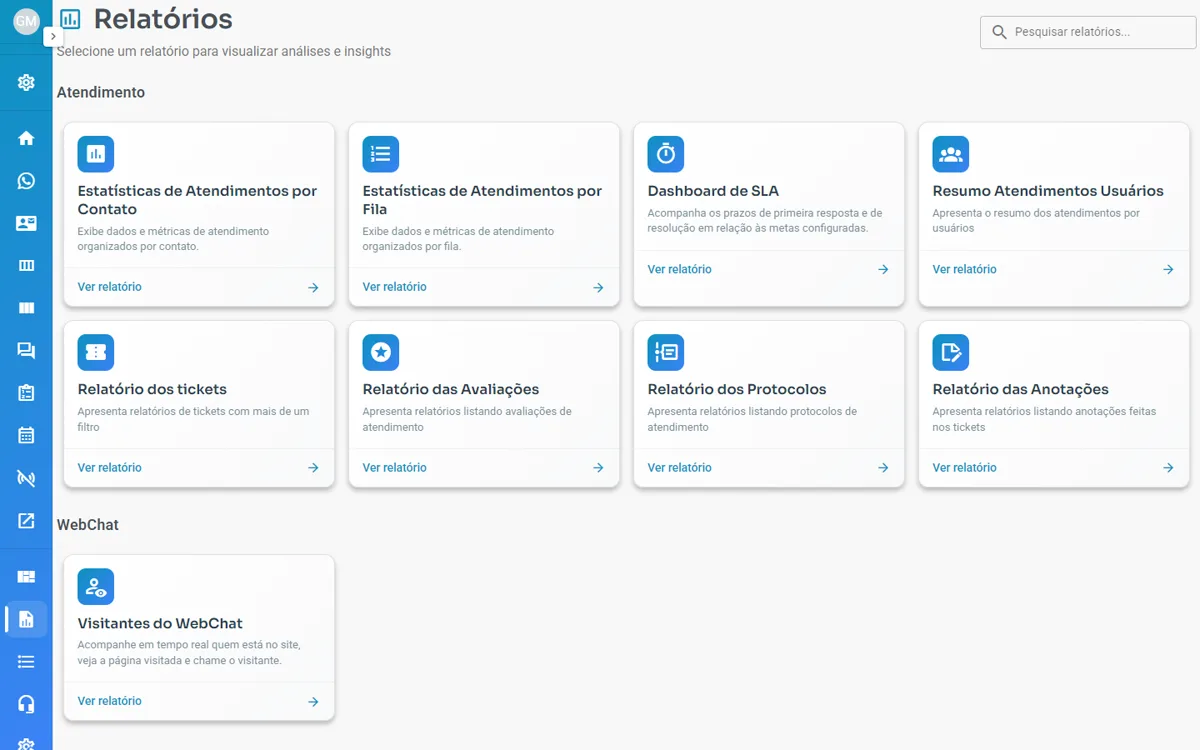1200x750 pixels.
Task: Click the Dashboard de SLA stopwatch icon
Action: 666,154
